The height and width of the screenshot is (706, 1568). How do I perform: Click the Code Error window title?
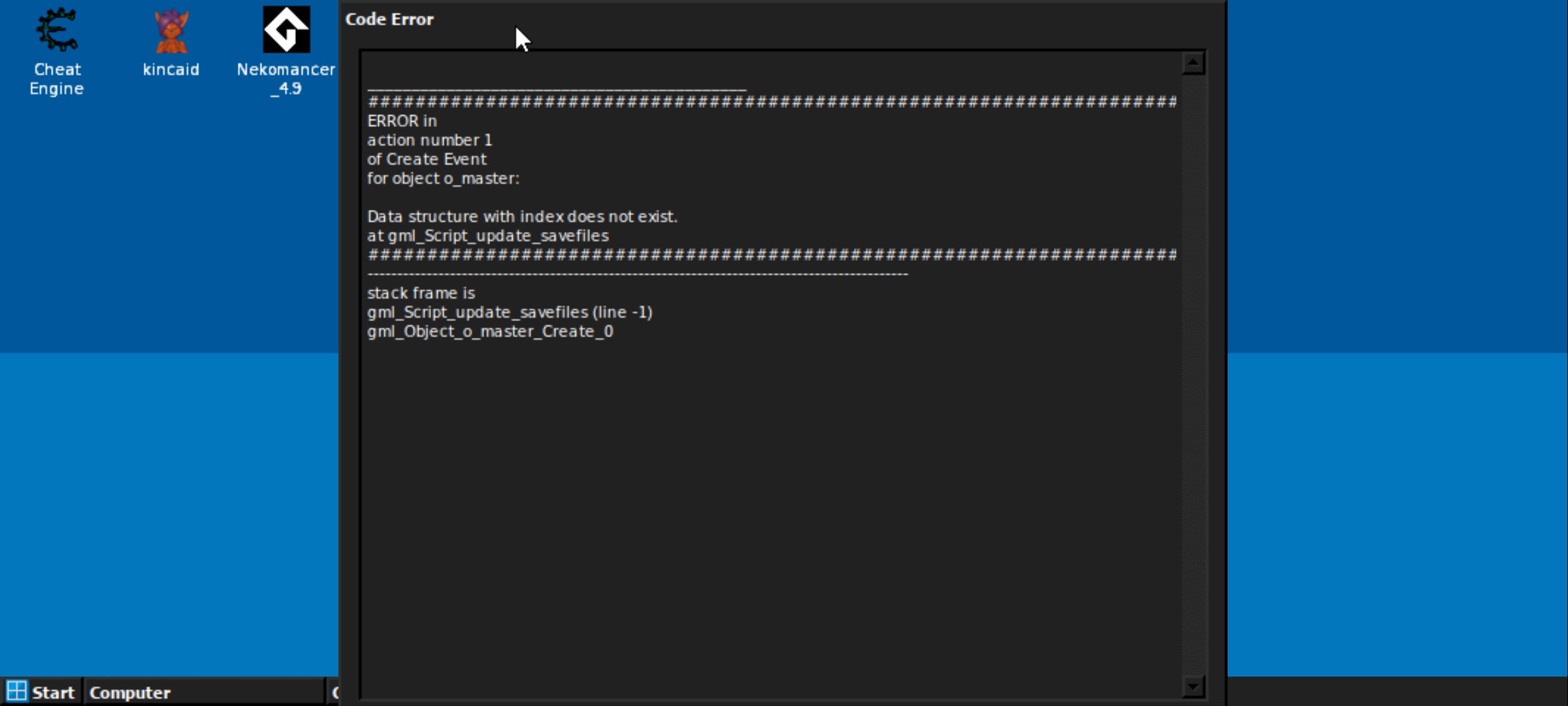tap(389, 20)
